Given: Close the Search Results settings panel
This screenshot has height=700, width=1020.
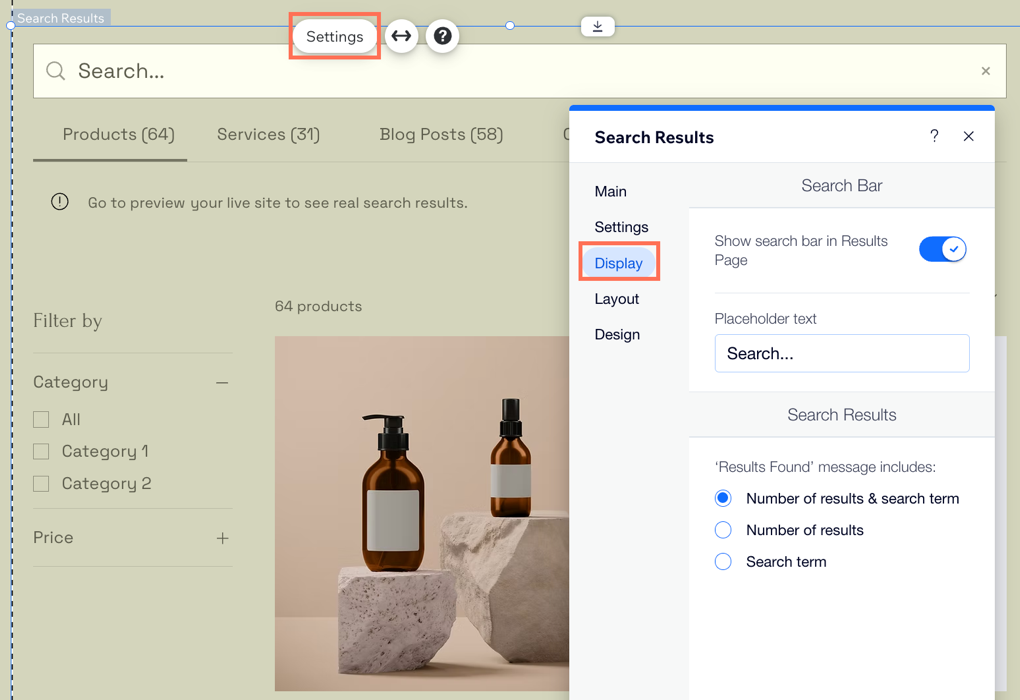Looking at the screenshot, I should point(968,136).
